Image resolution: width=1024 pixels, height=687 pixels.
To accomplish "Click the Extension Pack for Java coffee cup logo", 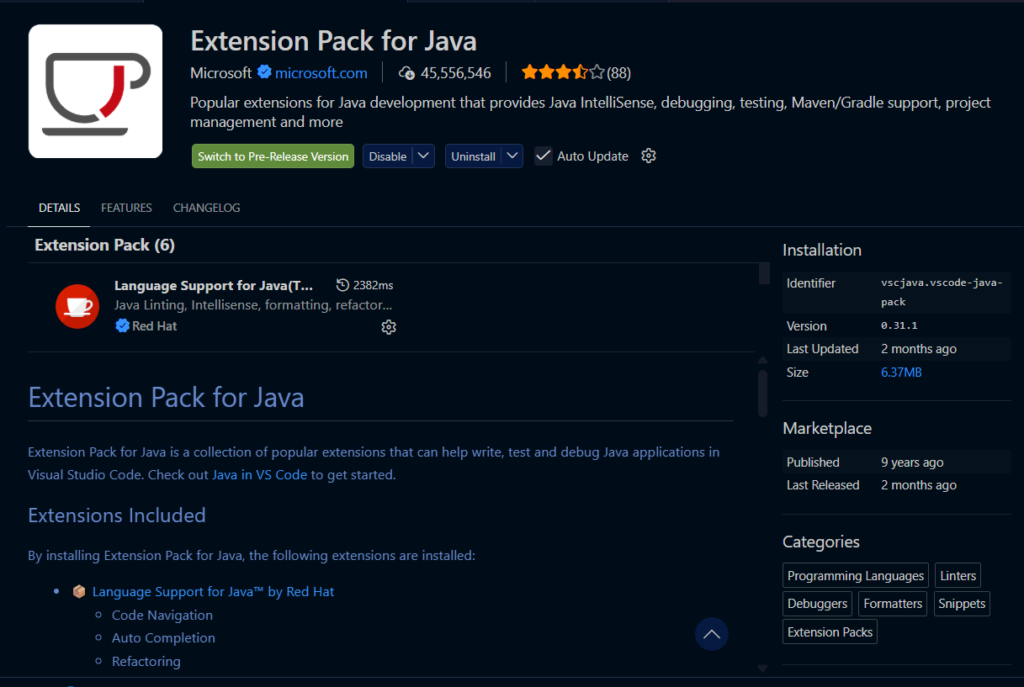I will click(x=95, y=91).
